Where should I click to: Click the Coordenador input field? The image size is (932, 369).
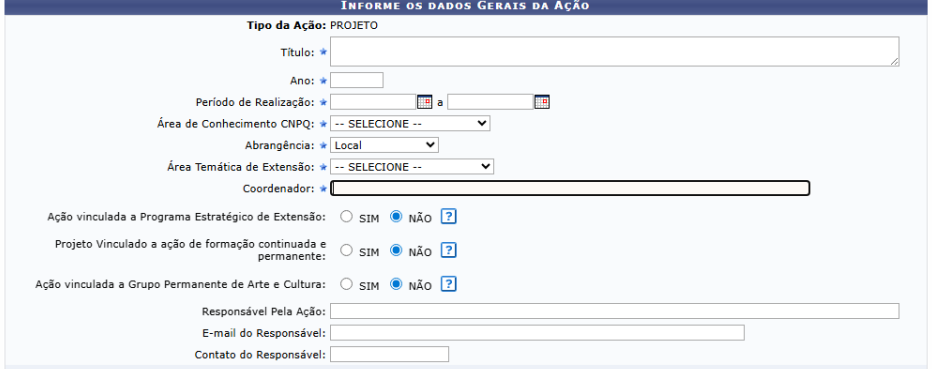point(570,188)
